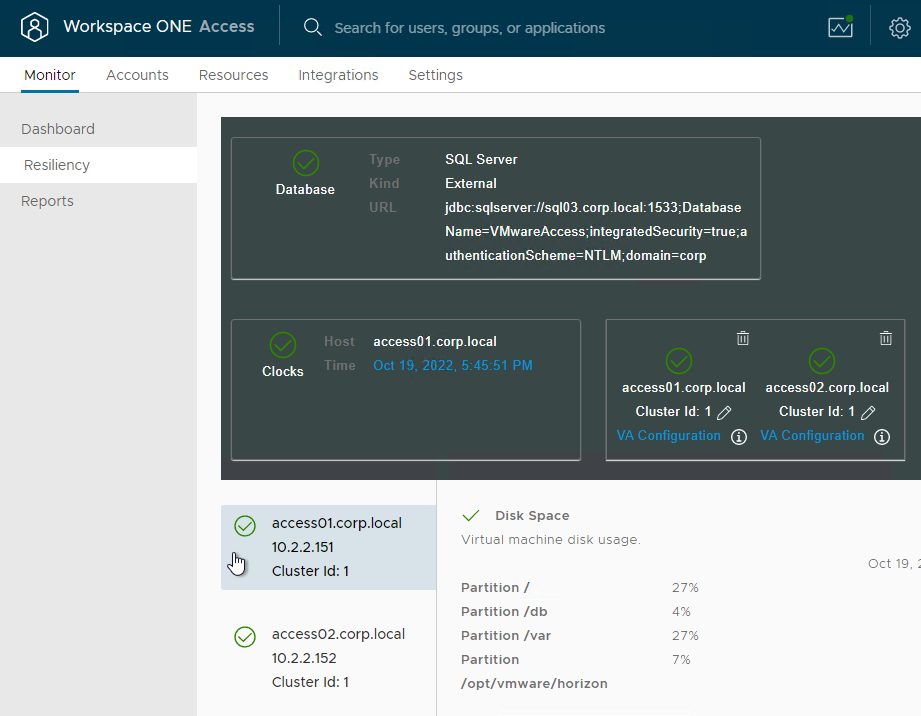This screenshot has width=921, height=716.
Task: Edit Cluster Id for access02.corp.local
Action: [x=868, y=412]
